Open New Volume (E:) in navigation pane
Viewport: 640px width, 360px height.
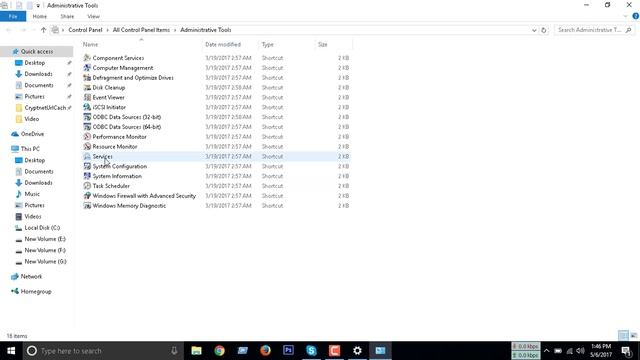(45, 239)
